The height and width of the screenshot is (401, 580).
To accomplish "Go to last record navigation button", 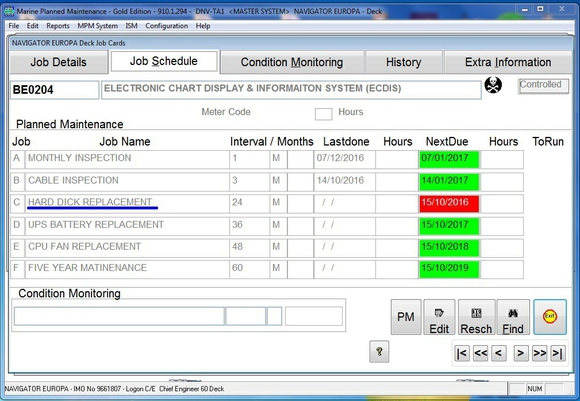I will [558, 353].
